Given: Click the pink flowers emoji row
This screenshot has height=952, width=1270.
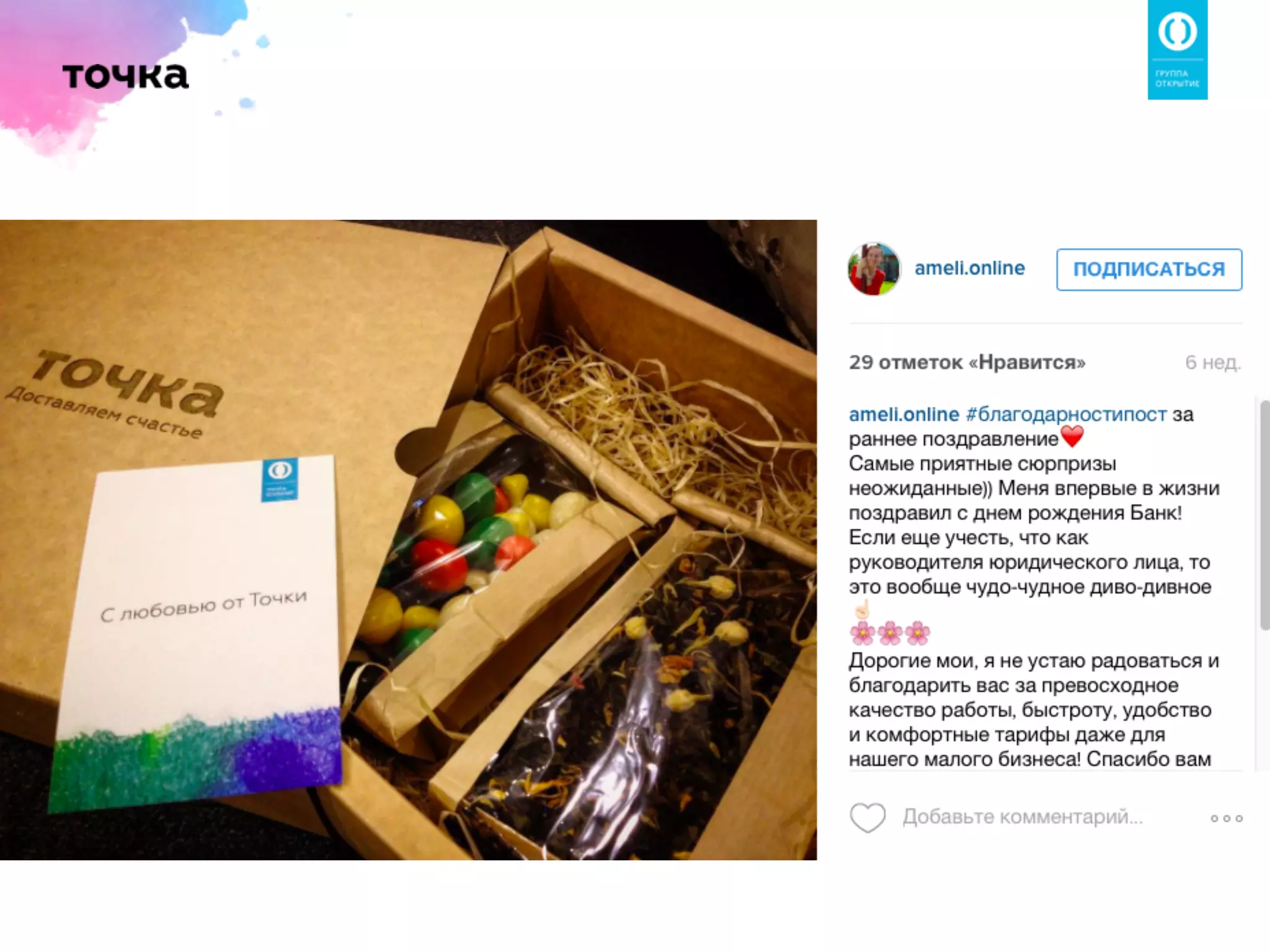Looking at the screenshot, I should 890,633.
